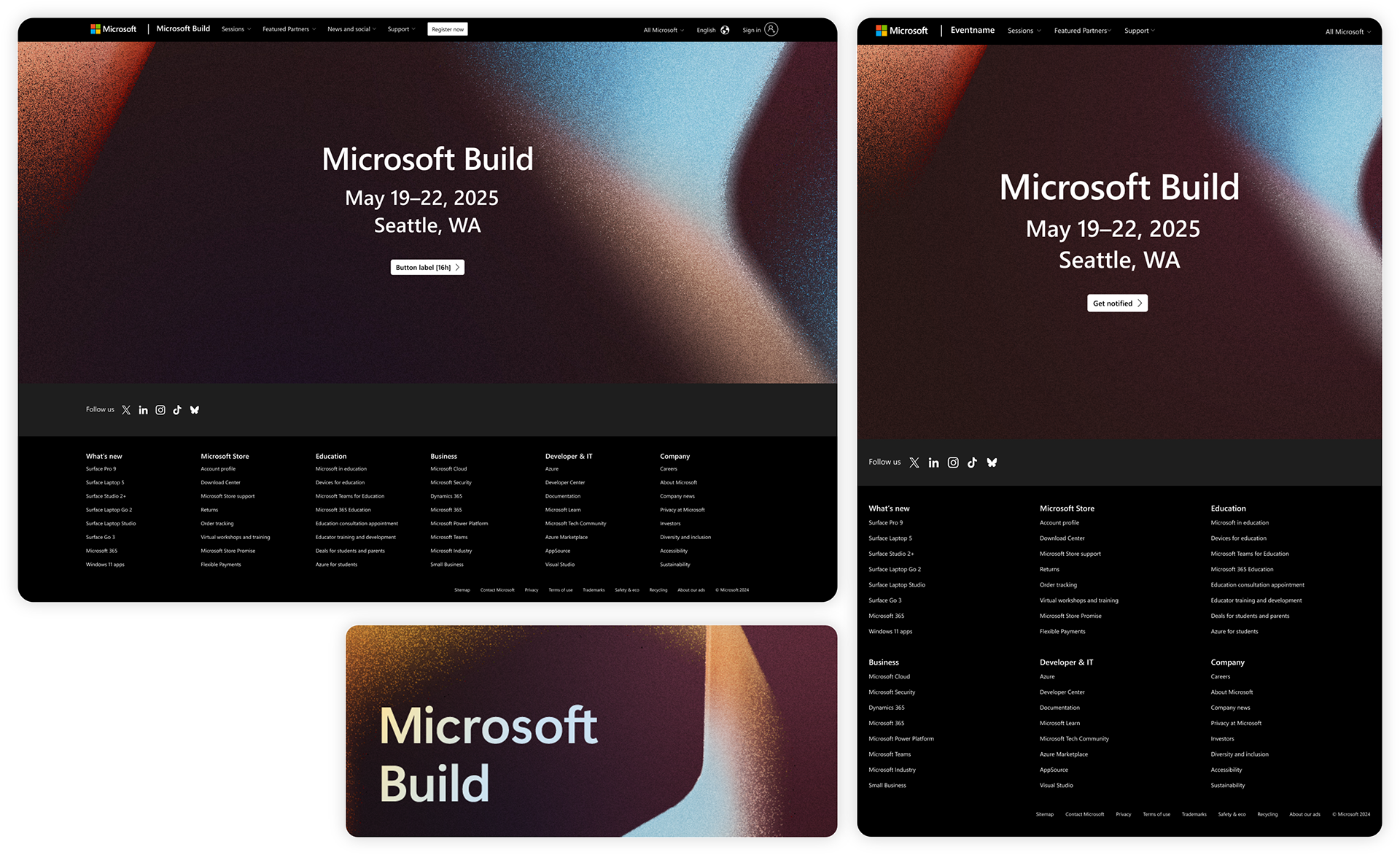The width and height of the screenshot is (1400, 855).
Task: Open Support menu in right mockup header
Action: pos(1139,31)
